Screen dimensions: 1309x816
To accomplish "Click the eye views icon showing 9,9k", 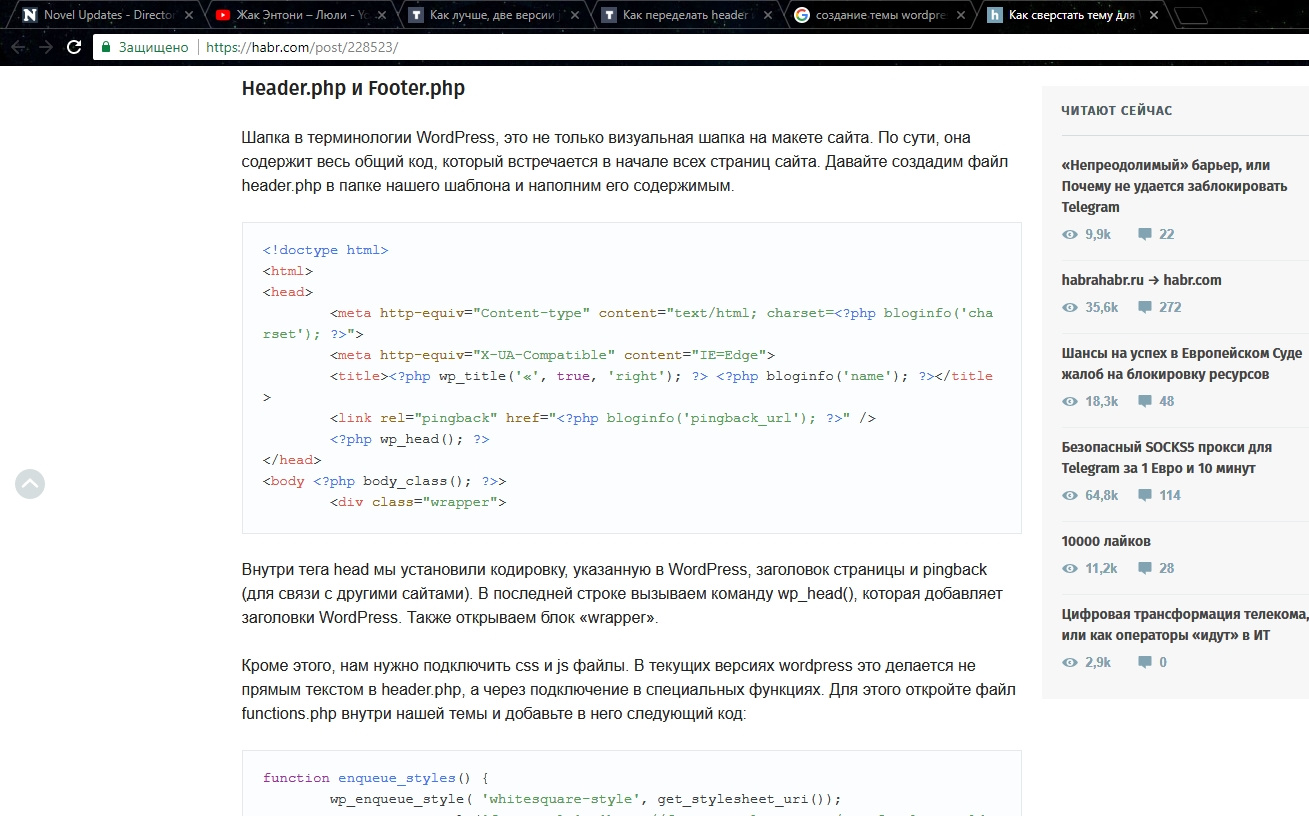I will [1070, 234].
